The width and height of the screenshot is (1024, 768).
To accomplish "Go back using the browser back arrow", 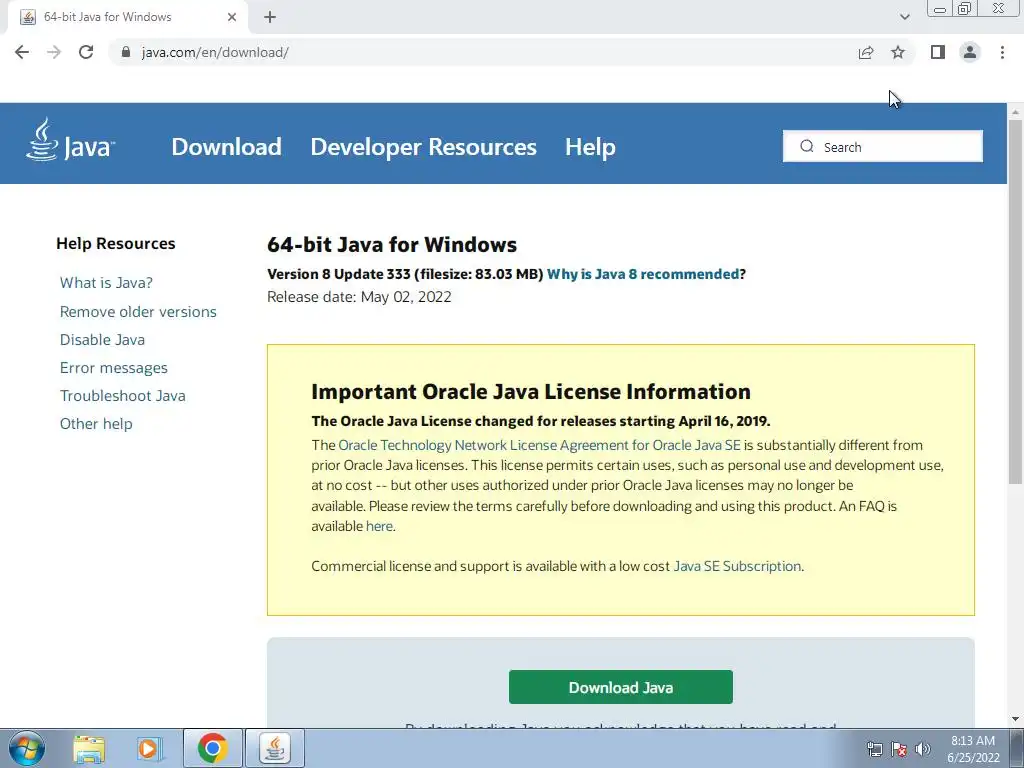I will 22,52.
